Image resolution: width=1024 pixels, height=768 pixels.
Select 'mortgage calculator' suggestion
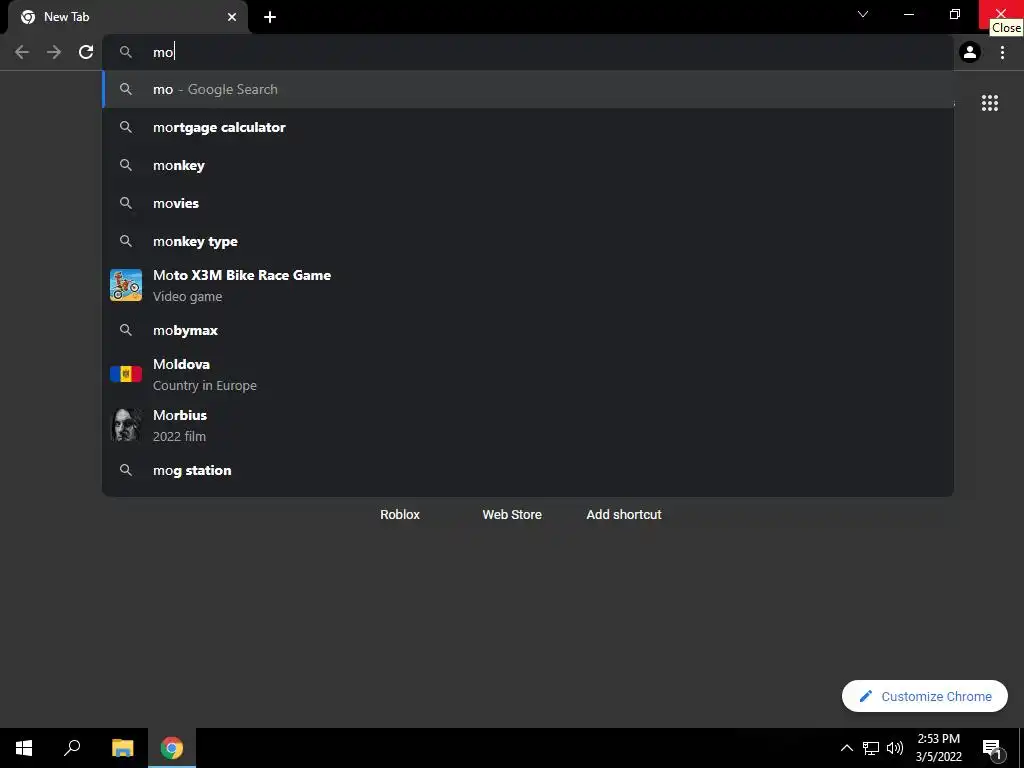click(528, 127)
